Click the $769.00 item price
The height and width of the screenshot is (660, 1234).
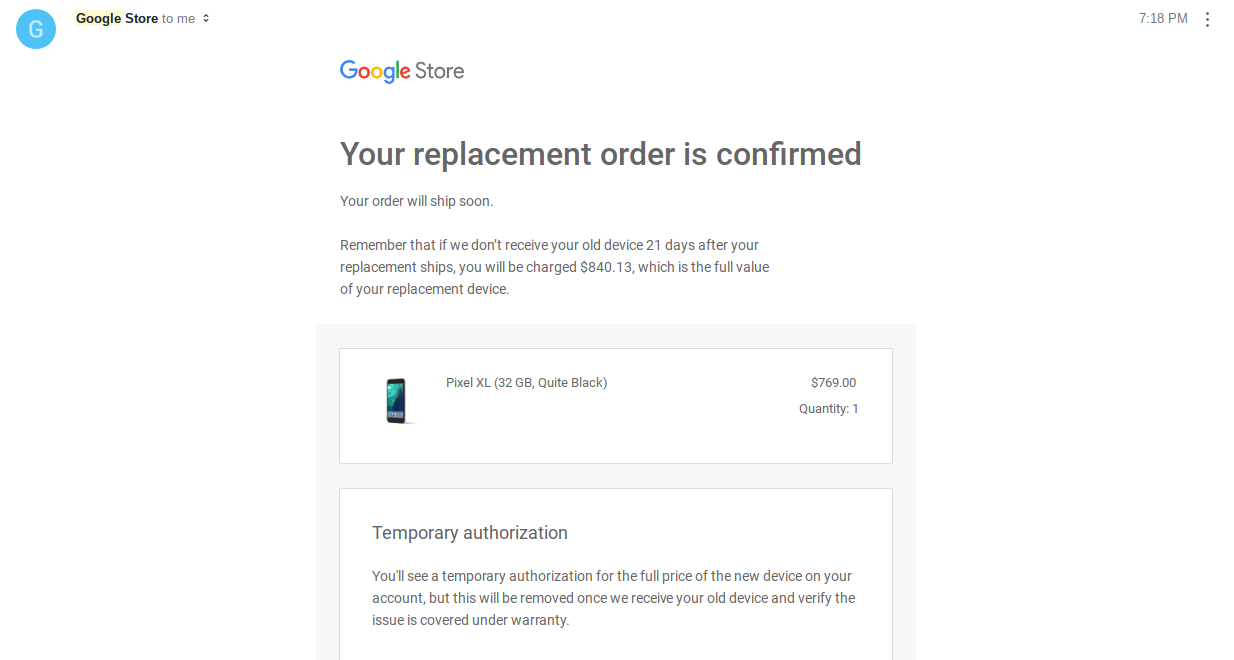click(x=833, y=382)
